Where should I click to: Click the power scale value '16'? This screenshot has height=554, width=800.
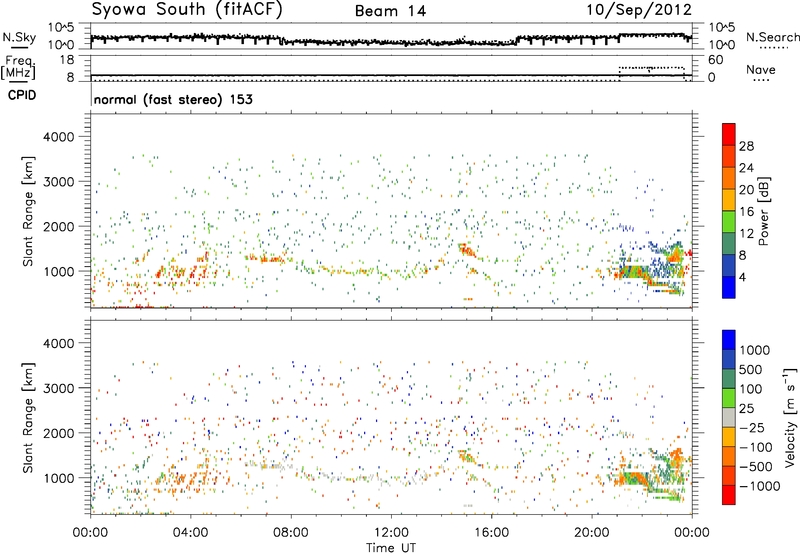[746, 212]
